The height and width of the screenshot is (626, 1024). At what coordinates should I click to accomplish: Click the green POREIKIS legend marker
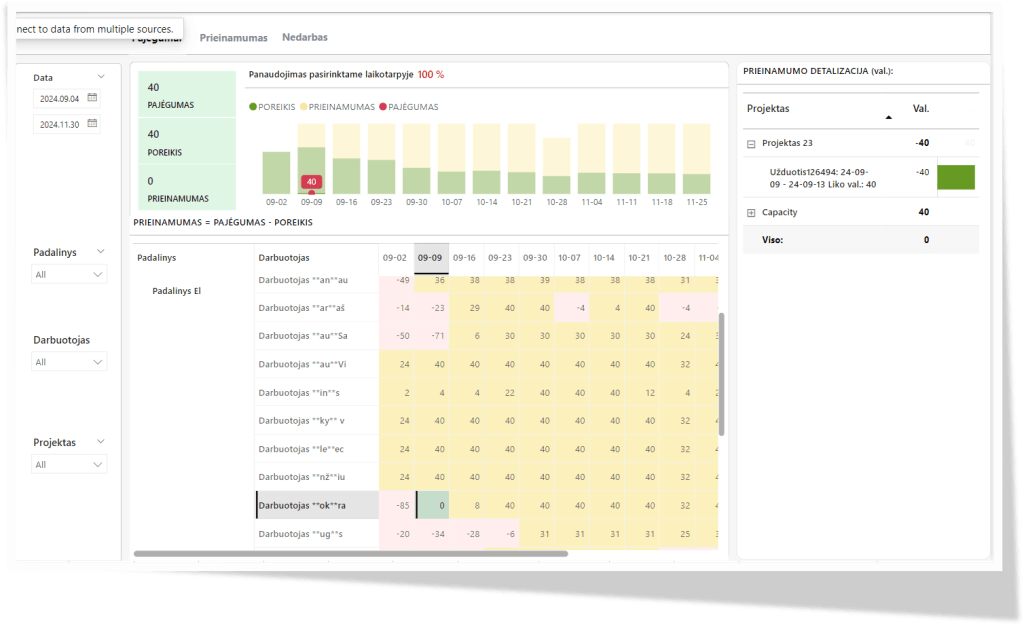pos(251,106)
